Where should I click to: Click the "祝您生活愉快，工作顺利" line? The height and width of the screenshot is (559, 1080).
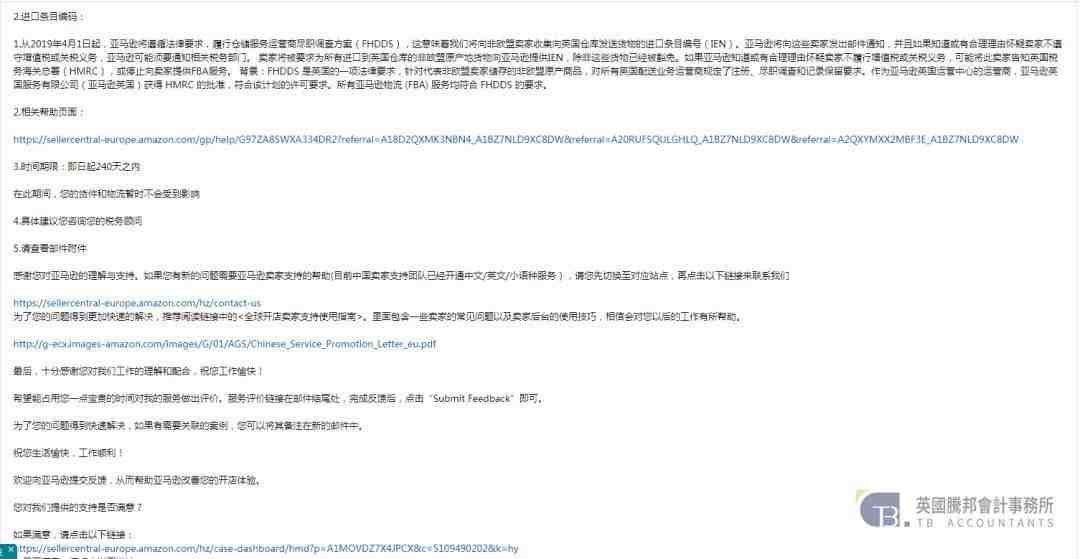coord(69,453)
